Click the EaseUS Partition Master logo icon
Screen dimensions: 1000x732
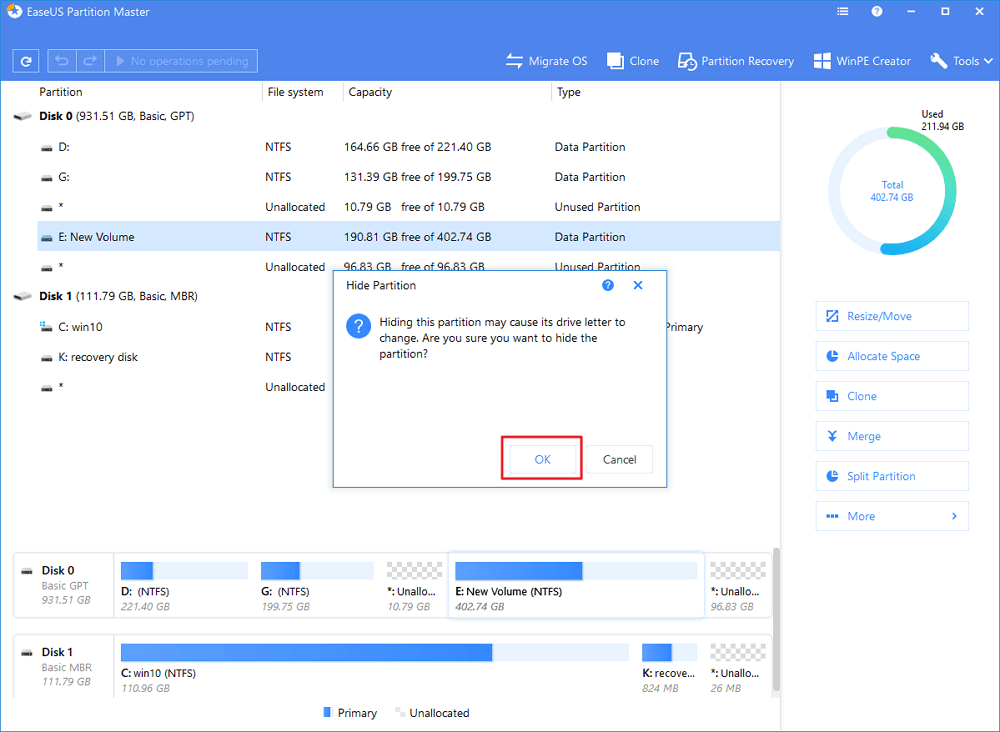pos(14,11)
